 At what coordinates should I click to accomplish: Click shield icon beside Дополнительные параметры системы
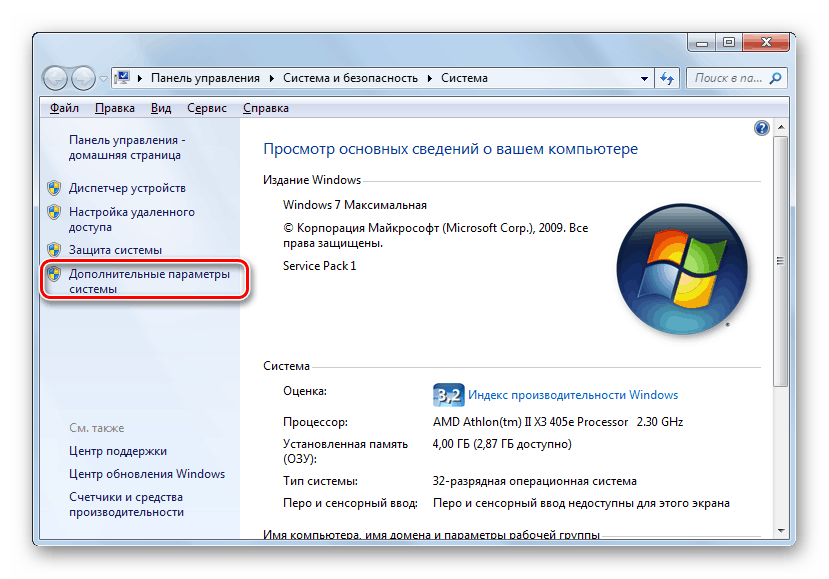(x=54, y=274)
